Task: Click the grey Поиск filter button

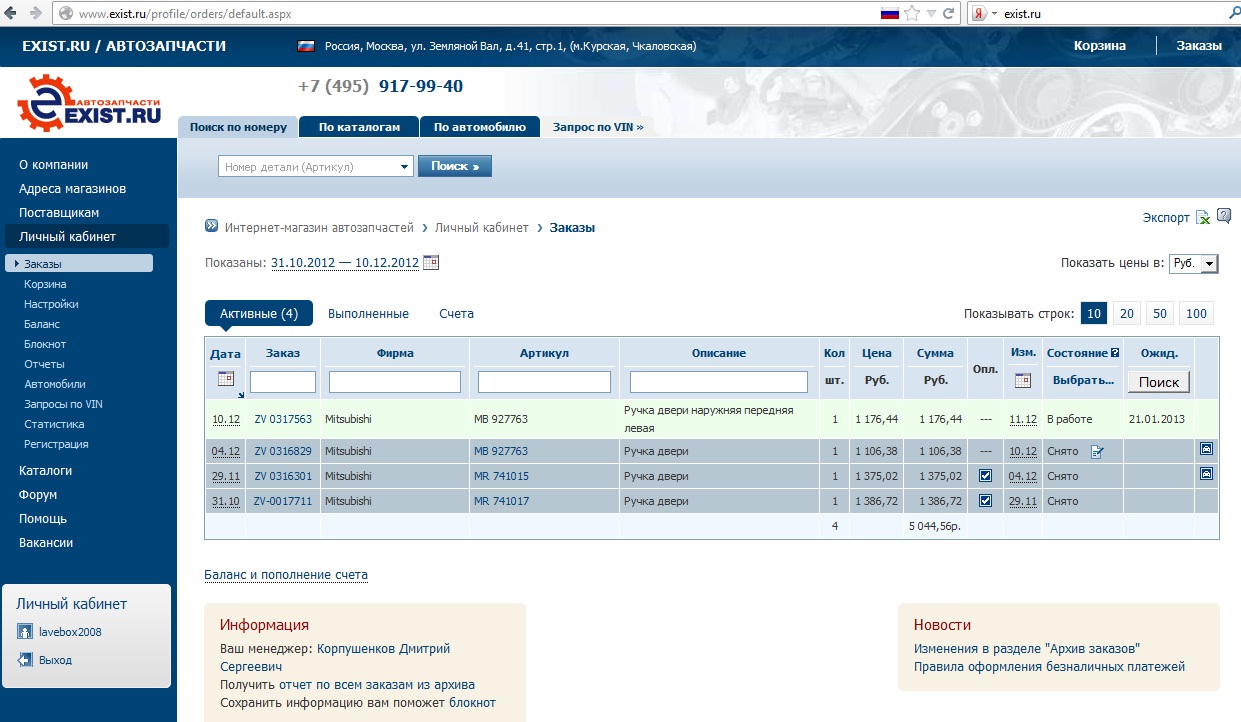Action: (1158, 382)
